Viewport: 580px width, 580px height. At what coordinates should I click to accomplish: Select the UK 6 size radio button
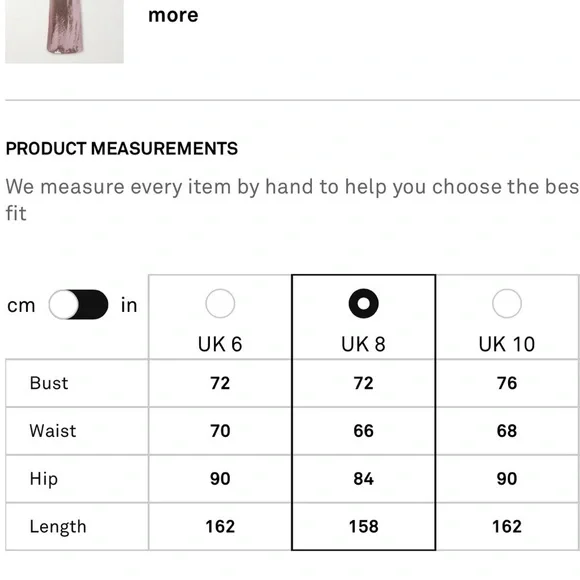tap(220, 303)
